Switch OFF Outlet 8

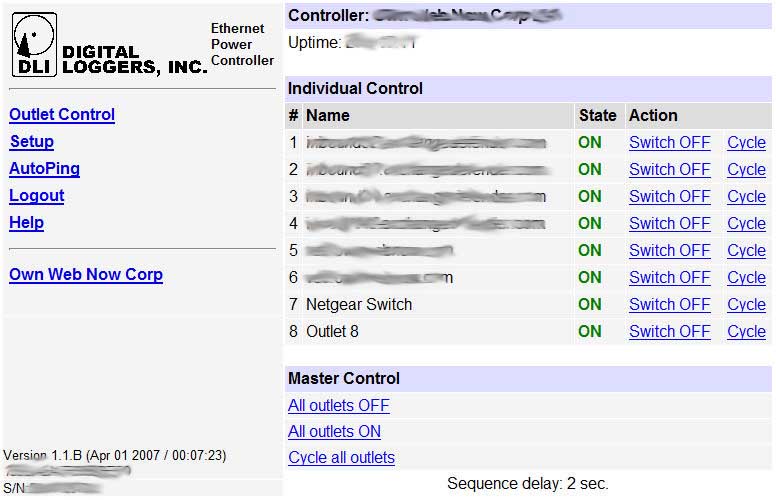[x=669, y=332]
